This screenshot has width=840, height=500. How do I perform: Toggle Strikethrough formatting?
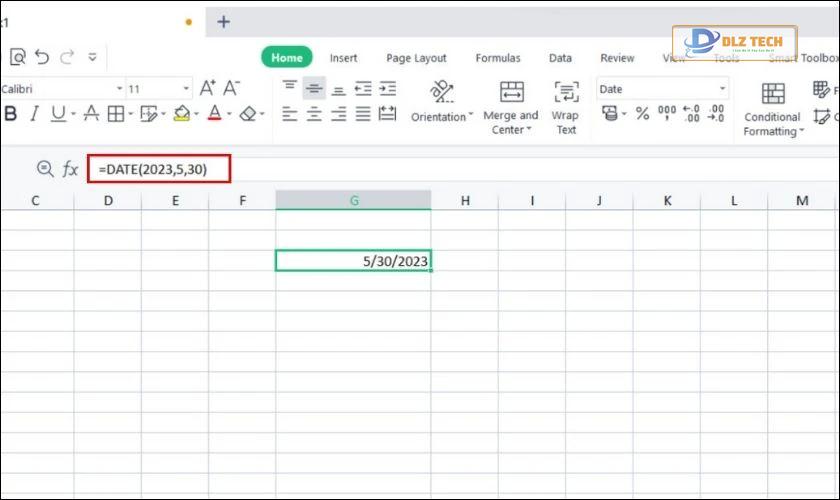(91, 114)
